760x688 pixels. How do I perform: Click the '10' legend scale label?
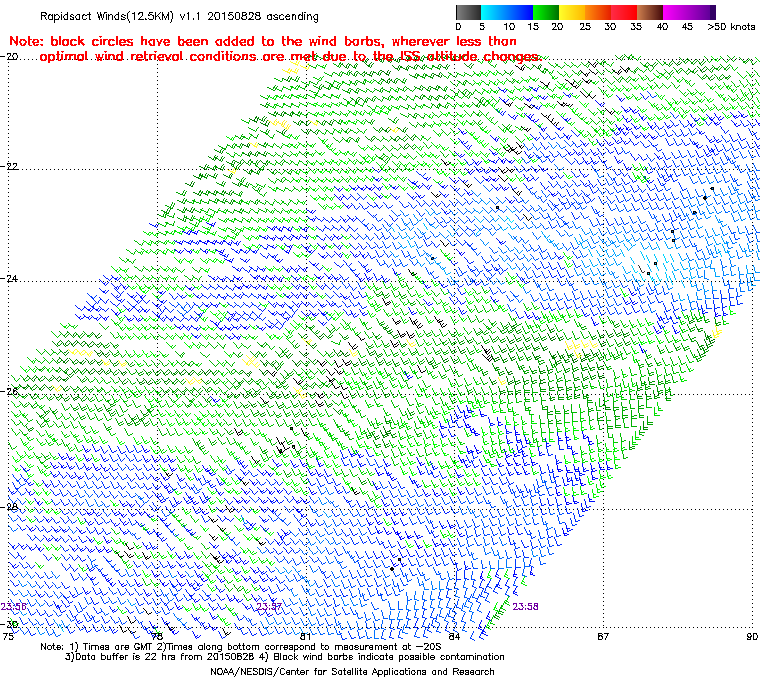click(509, 27)
